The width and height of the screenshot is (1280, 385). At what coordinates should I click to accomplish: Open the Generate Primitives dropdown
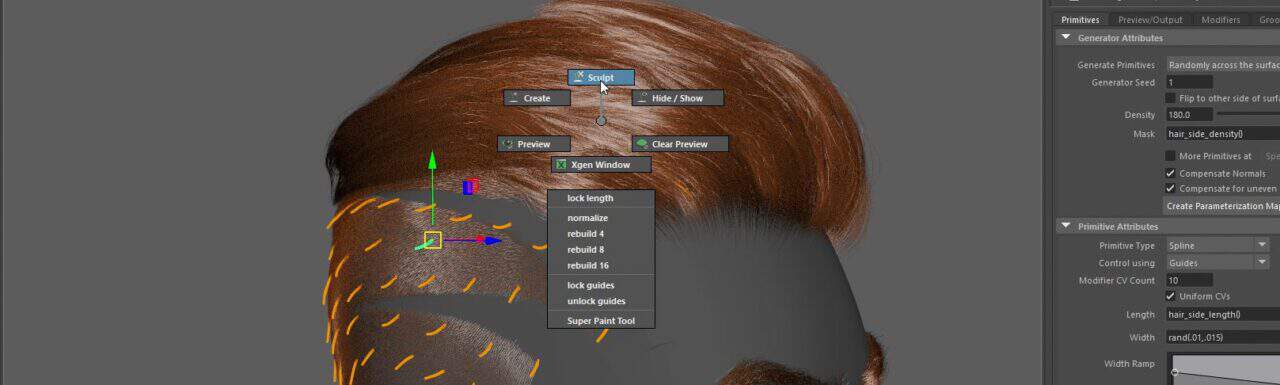click(1222, 65)
